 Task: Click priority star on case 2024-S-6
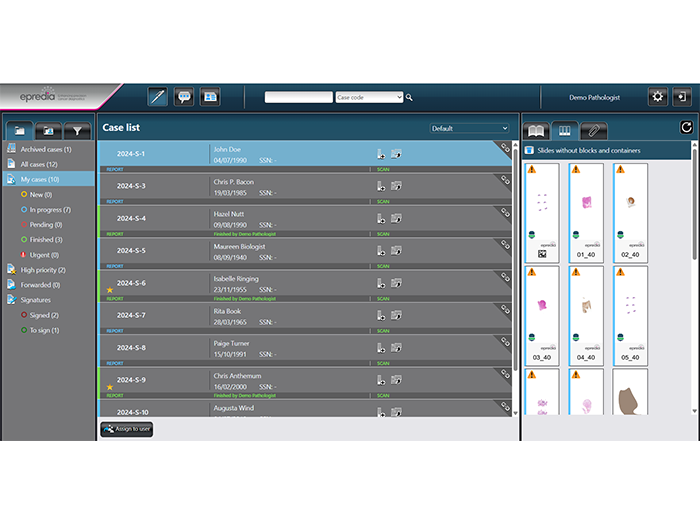click(x=110, y=290)
